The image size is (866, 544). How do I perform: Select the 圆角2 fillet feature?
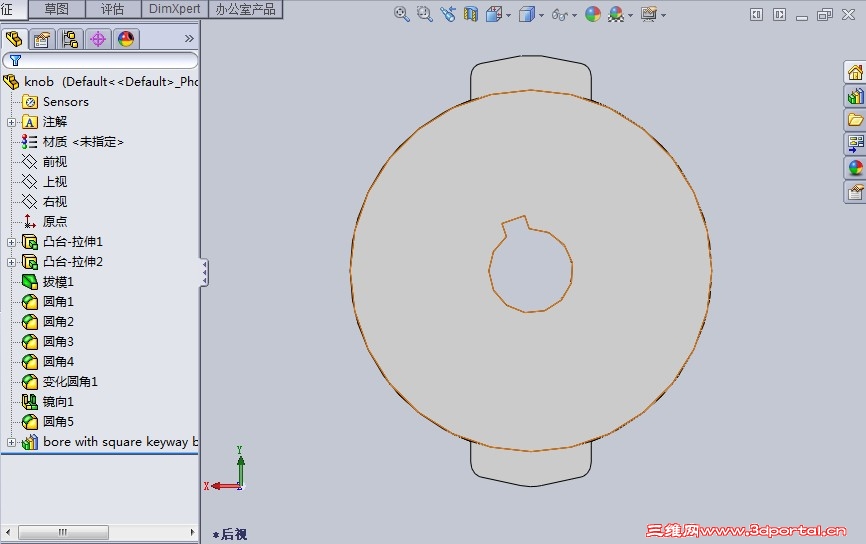47,321
